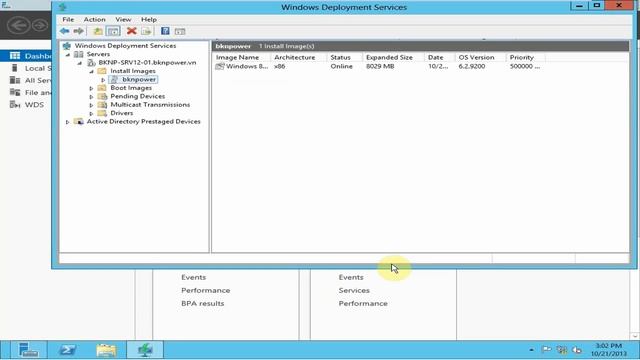Expand the Boot Images folder
The width and height of the screenshot is (640, 360).
pyautogui.click(x=91, y=88)
